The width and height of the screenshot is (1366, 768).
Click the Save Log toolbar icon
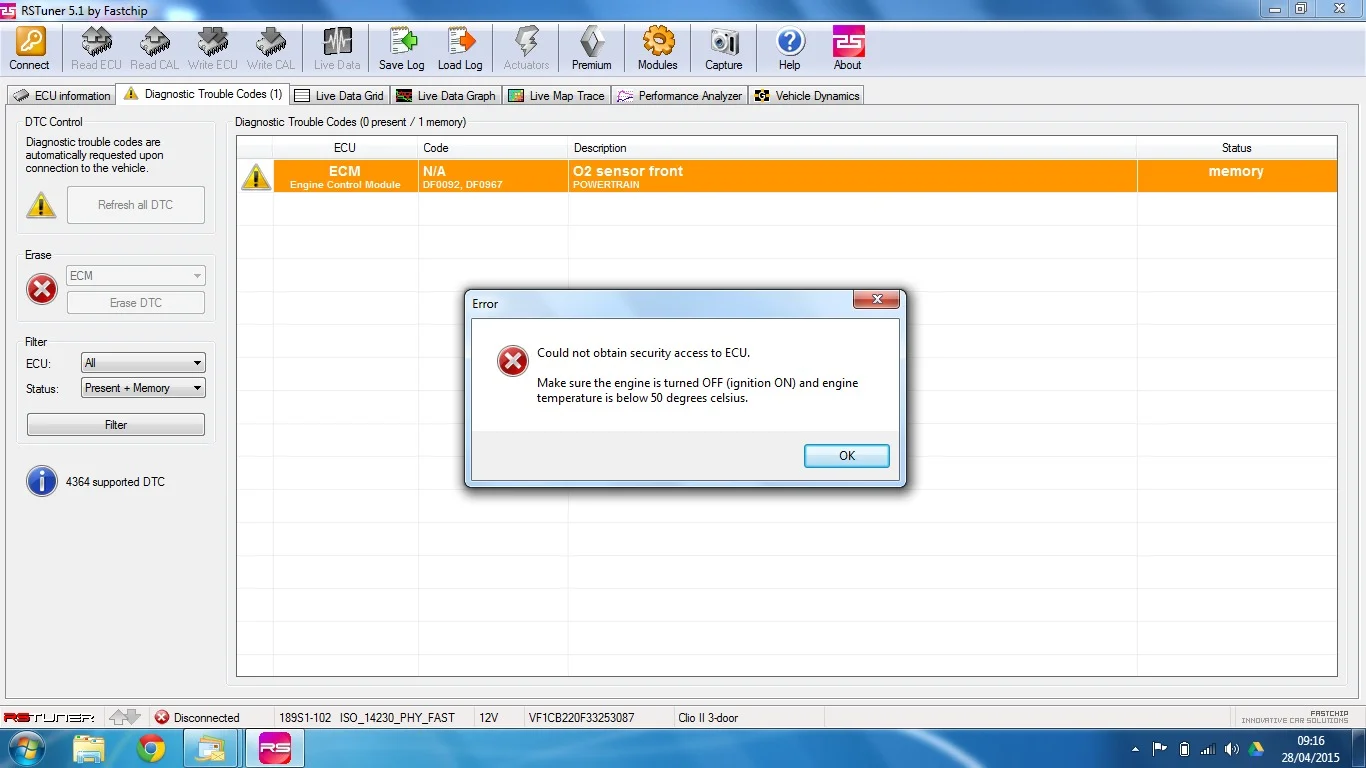(402, 41)
